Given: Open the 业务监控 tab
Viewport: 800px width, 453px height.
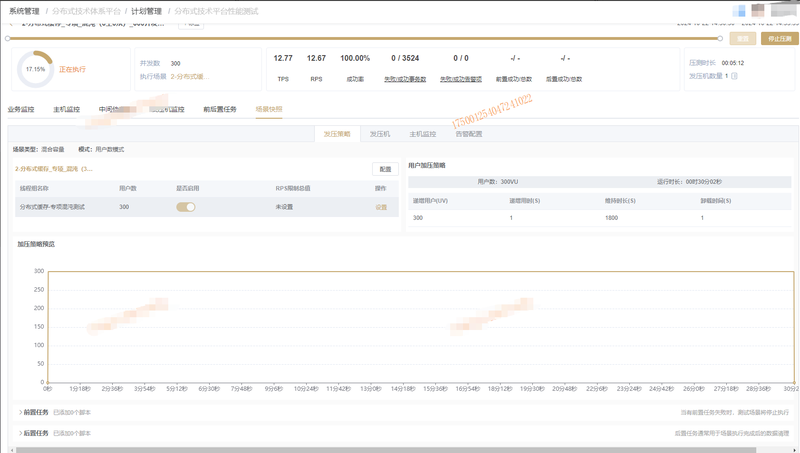Looking at the screenshot, I should pos(21,109).
